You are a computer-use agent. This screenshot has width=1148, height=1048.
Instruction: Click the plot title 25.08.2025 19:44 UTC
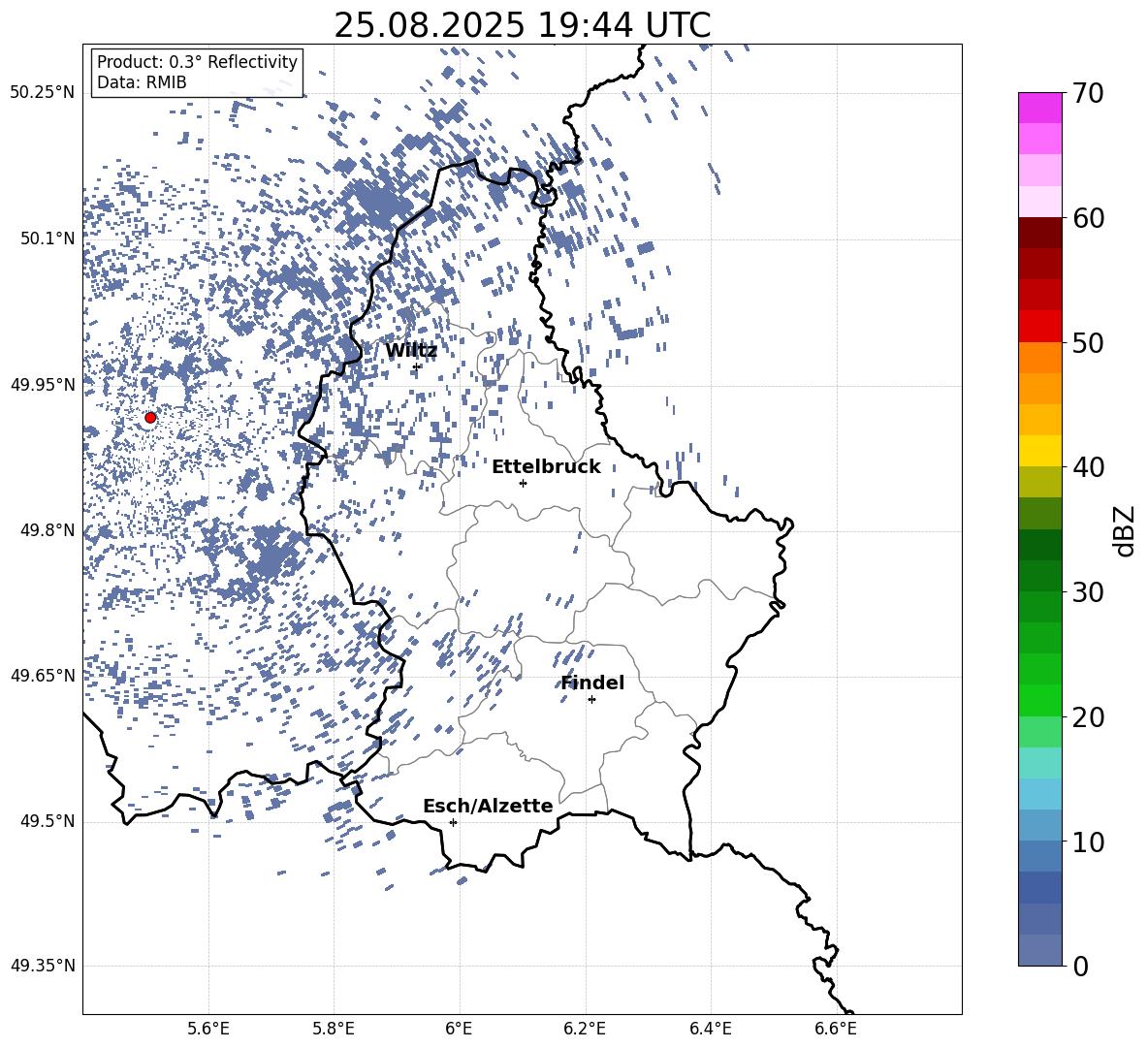pos(522,25)
